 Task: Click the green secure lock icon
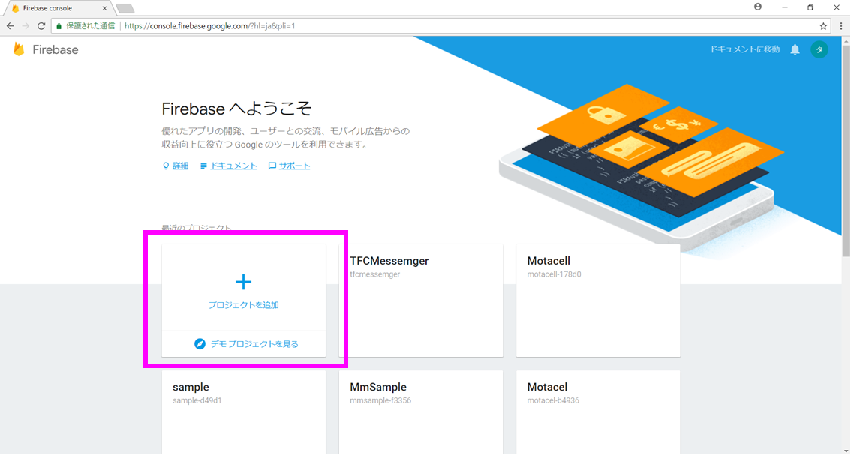point(59,25)
